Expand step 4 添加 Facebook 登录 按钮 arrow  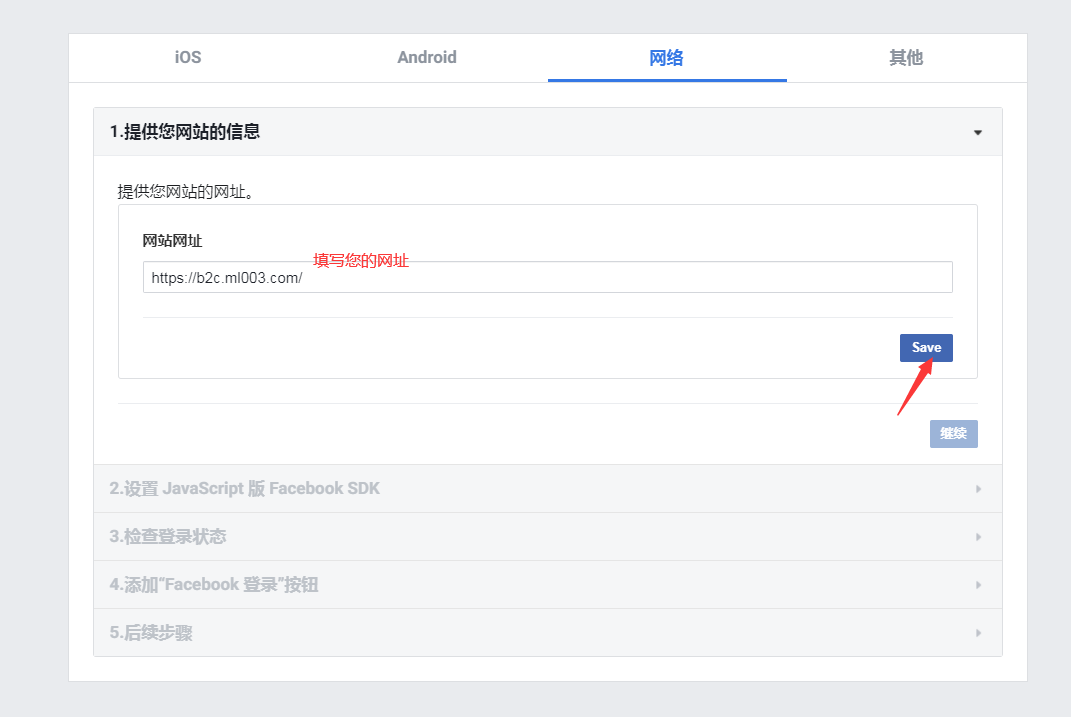click(x=978, y=585)
